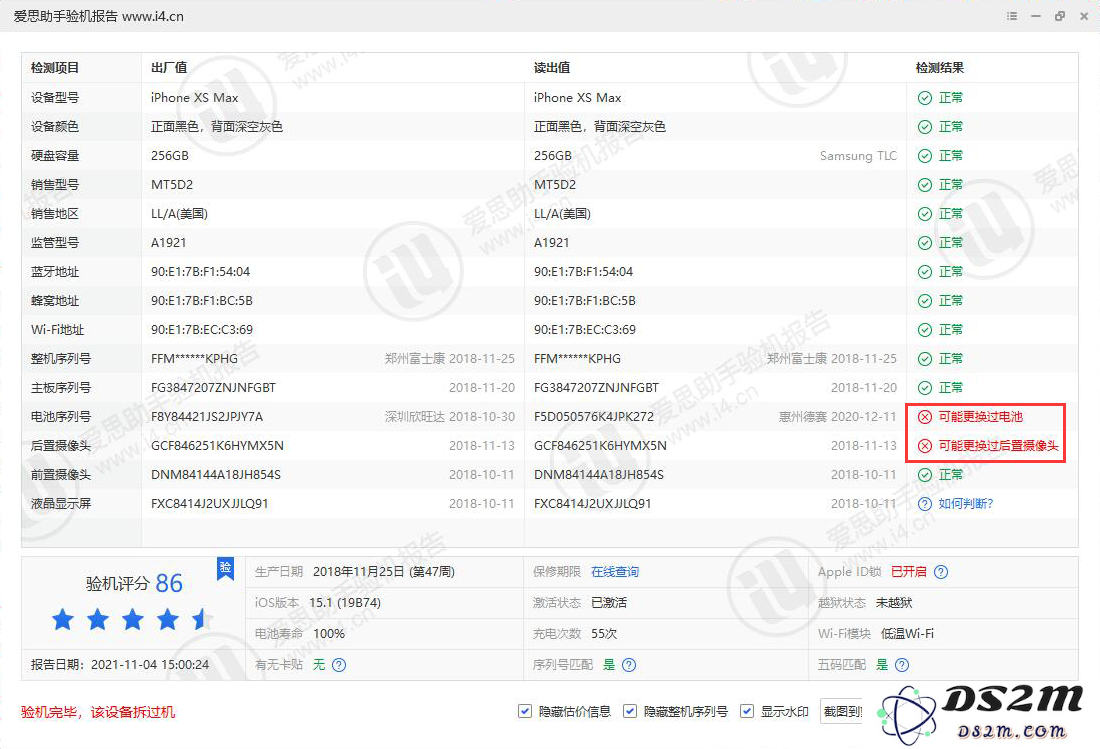Viewport: 1100px width, 749px height.
Task: Select 充电次数 value 55次
Action: [x=604, y=633]
